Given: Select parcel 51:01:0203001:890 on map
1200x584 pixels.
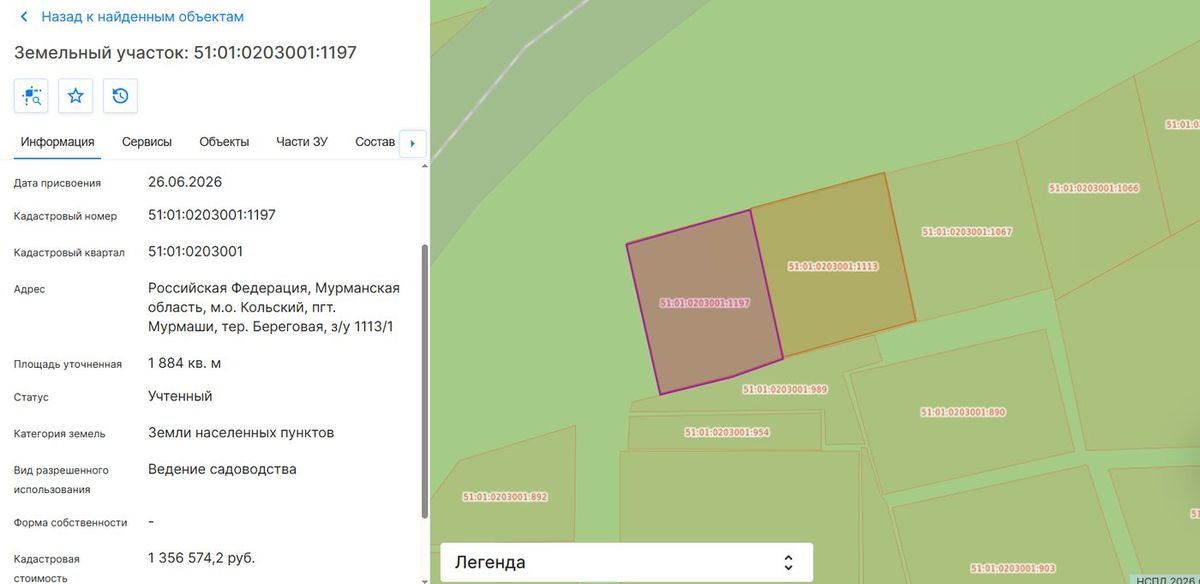Looking at the screenshot, I should [x=962, y=411].
